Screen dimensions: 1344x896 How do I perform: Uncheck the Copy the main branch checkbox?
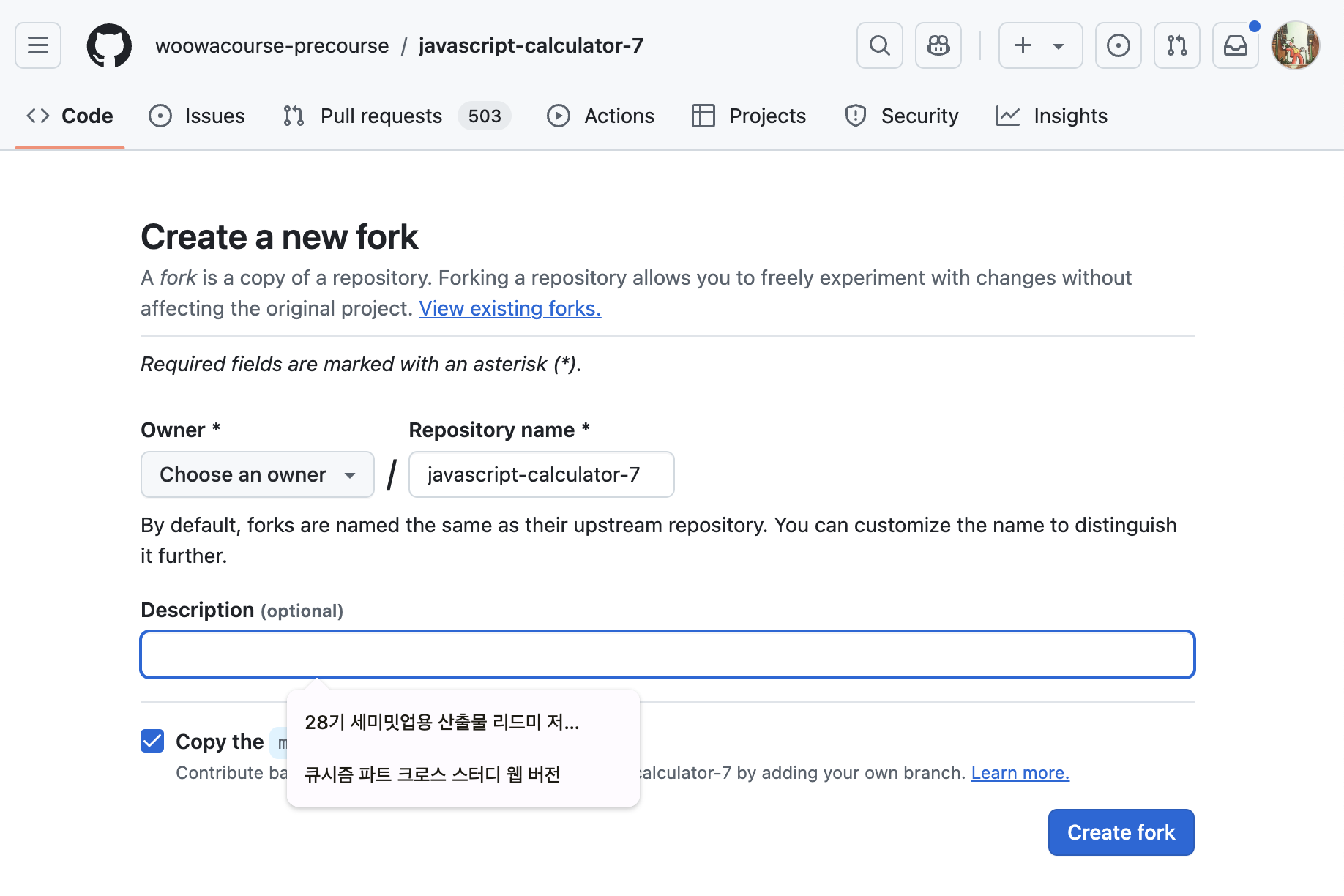pyautogui.click(x=152, y=741)
